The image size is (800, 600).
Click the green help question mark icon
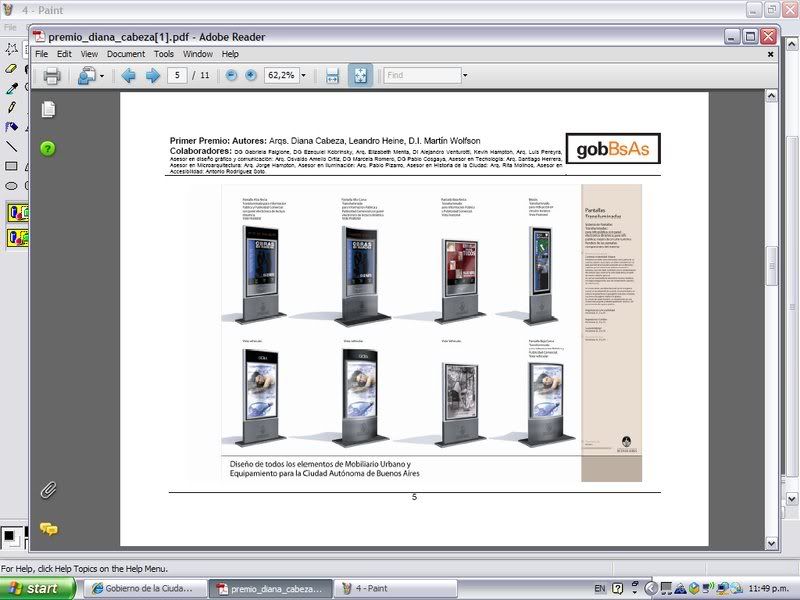pos(47,149)
